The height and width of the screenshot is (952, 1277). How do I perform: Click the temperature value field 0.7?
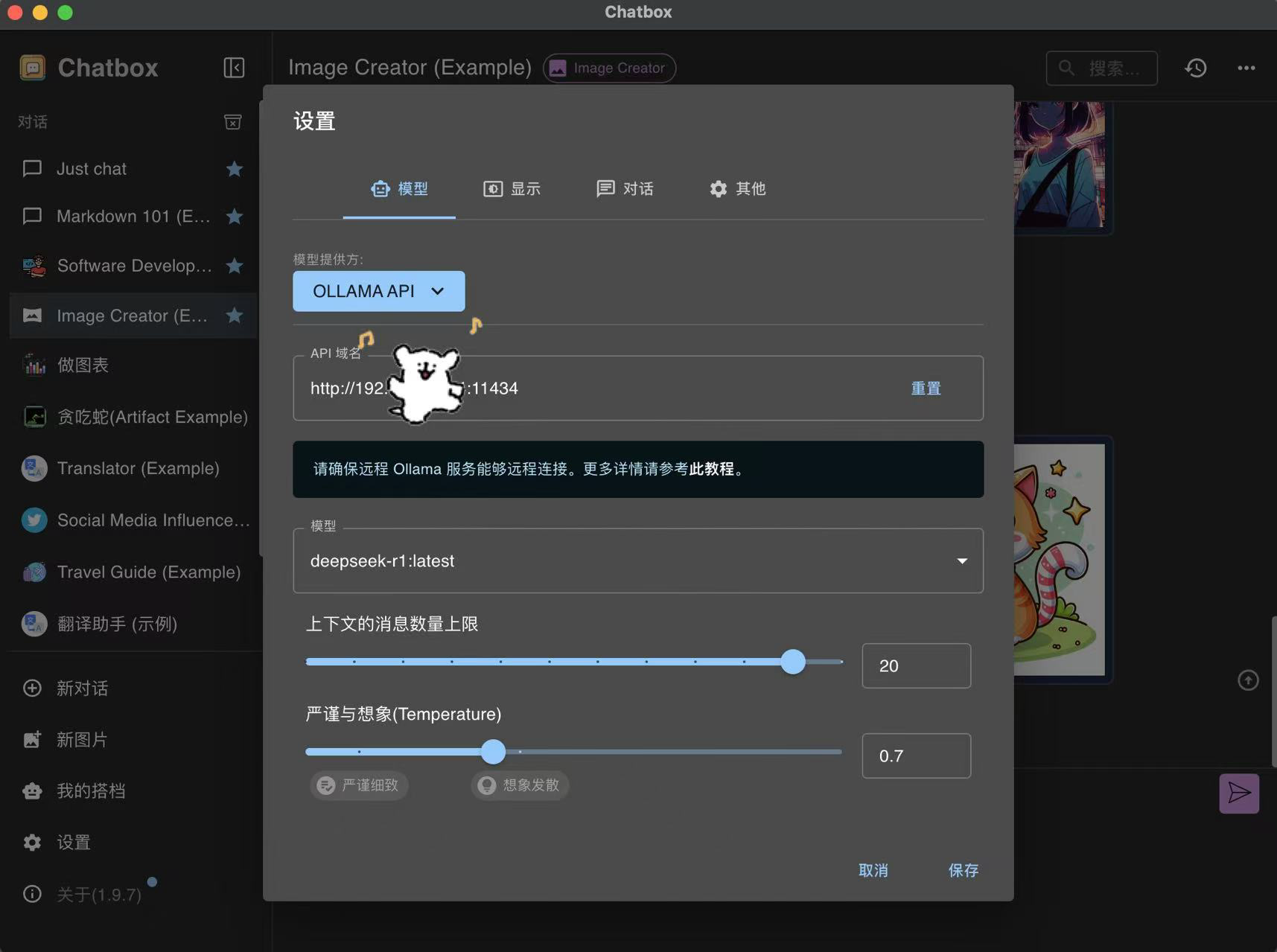coord(916,755)
